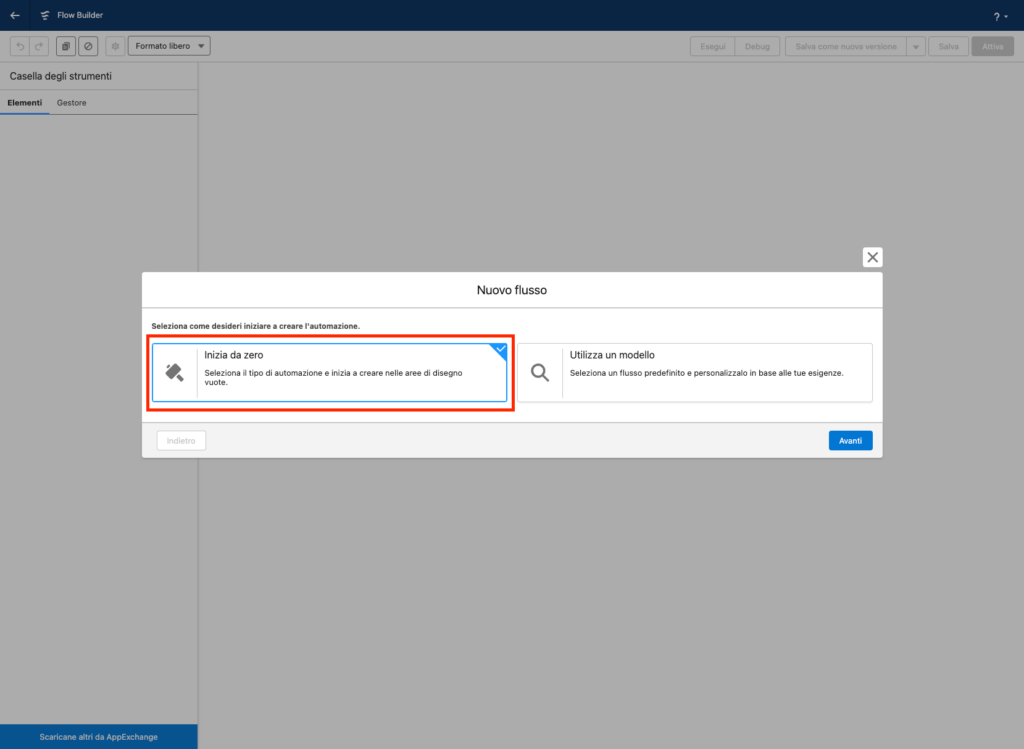Click the copy elements toolbar icon
1024x749 pixels.
tap(66, 46)
